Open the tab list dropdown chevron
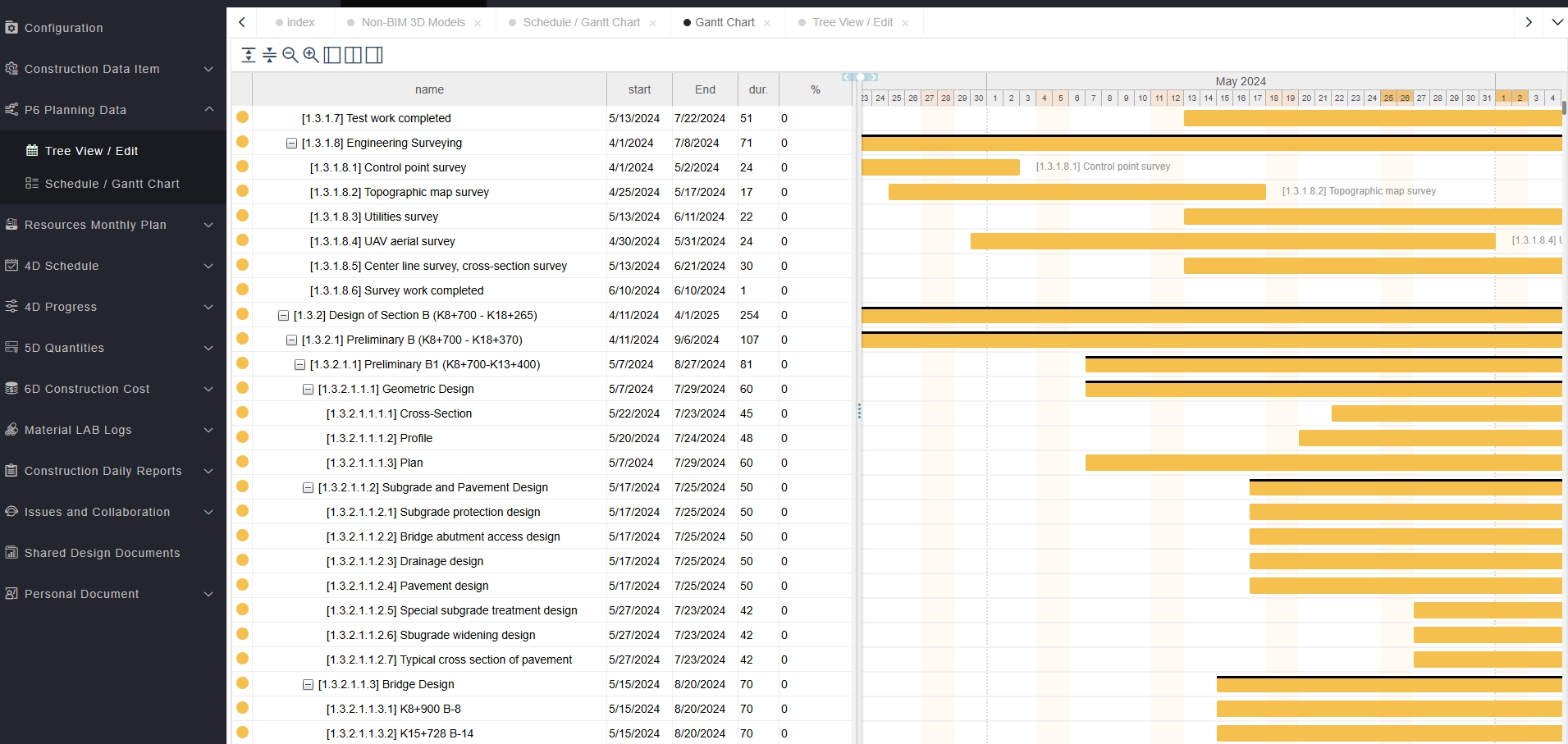1568x744 pixels. pos(1557,22)
